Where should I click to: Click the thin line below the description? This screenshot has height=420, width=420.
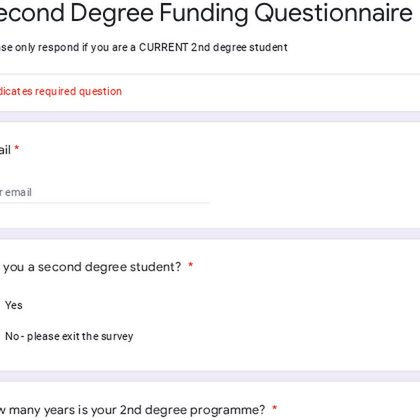pyautogui.click(x=210, y=74)
